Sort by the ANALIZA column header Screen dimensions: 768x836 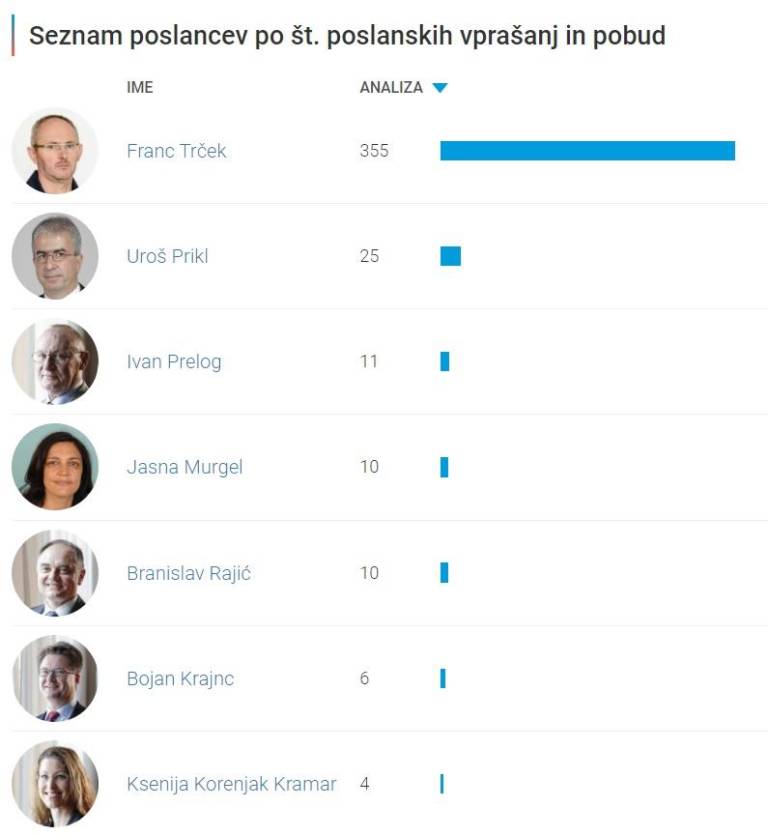pyautogui.click(x=391, y=87)
